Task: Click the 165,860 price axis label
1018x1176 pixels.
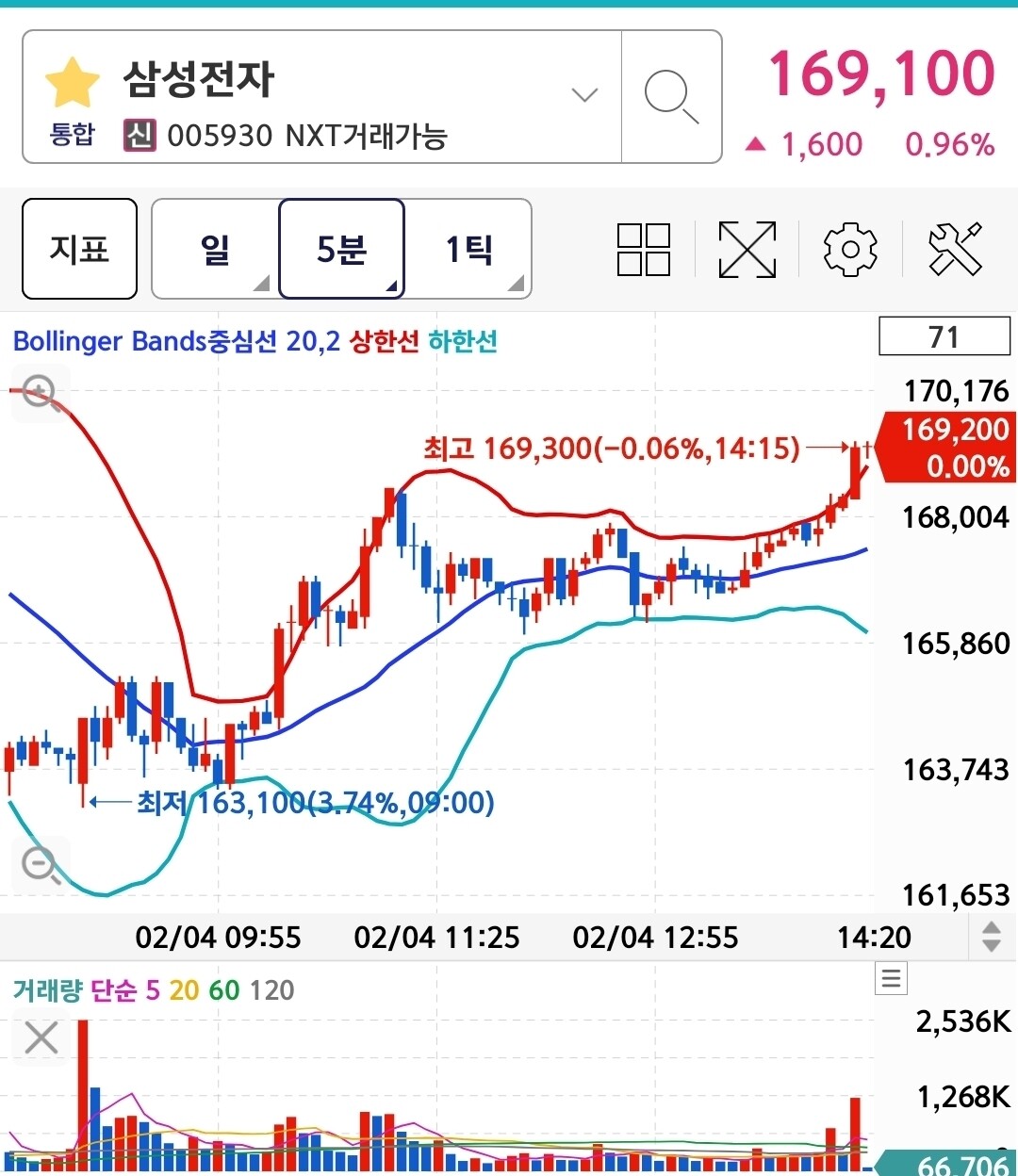Action: coord(956,644)
